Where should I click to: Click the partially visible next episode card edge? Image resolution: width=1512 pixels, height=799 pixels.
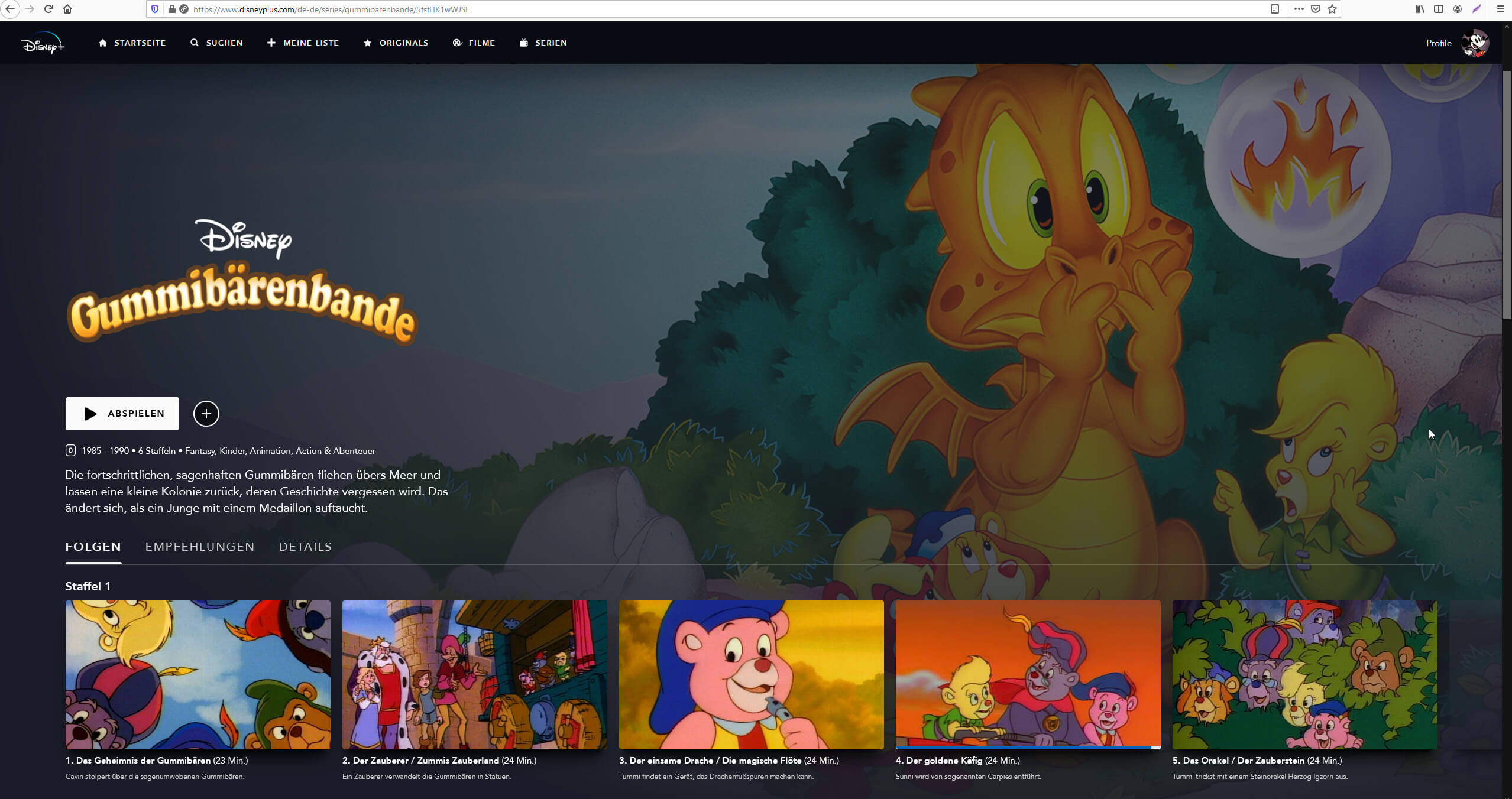tap(1475, 675)
